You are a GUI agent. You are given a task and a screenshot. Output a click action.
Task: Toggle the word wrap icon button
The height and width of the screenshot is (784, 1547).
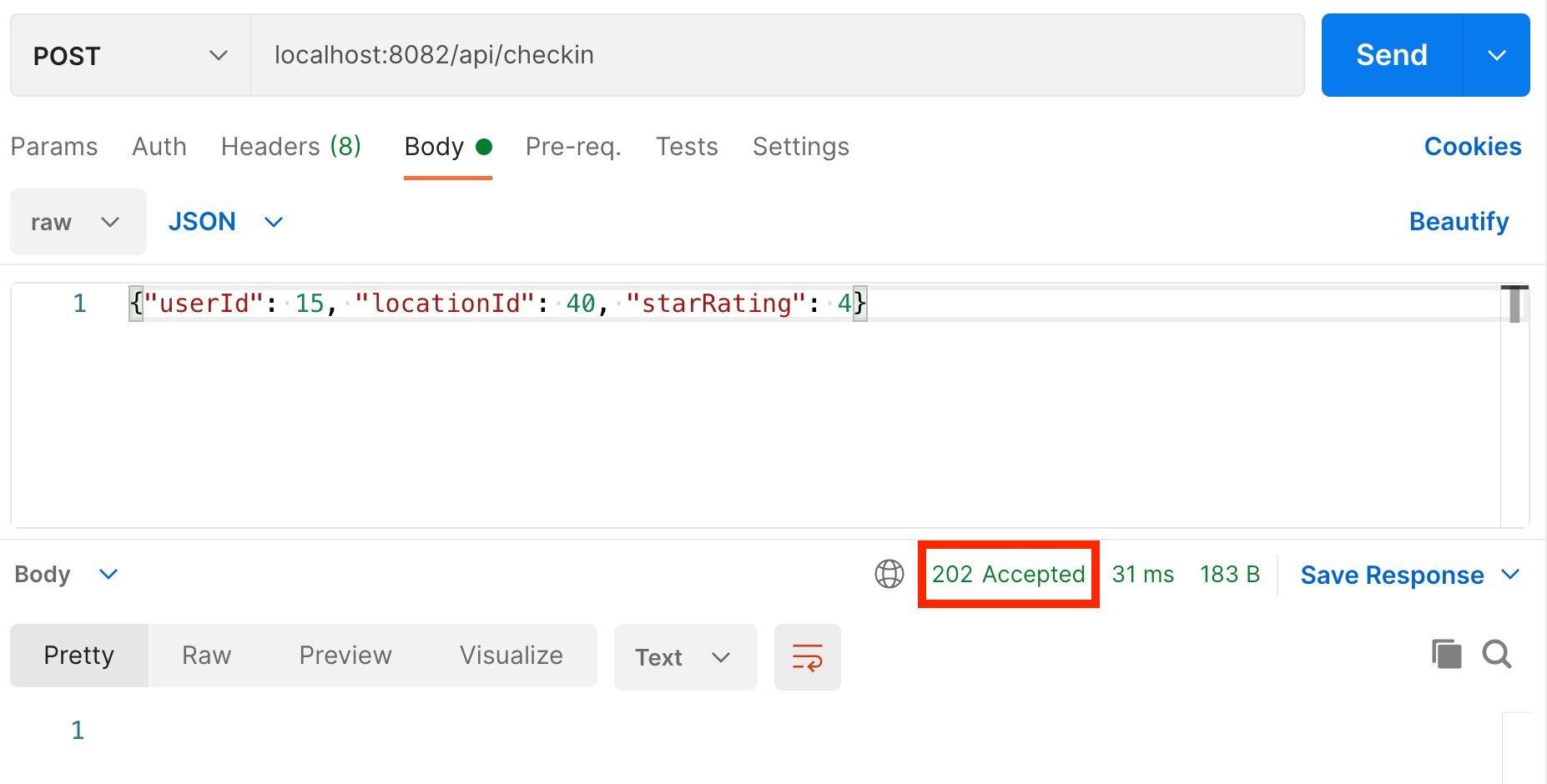[x=807, y=657]
